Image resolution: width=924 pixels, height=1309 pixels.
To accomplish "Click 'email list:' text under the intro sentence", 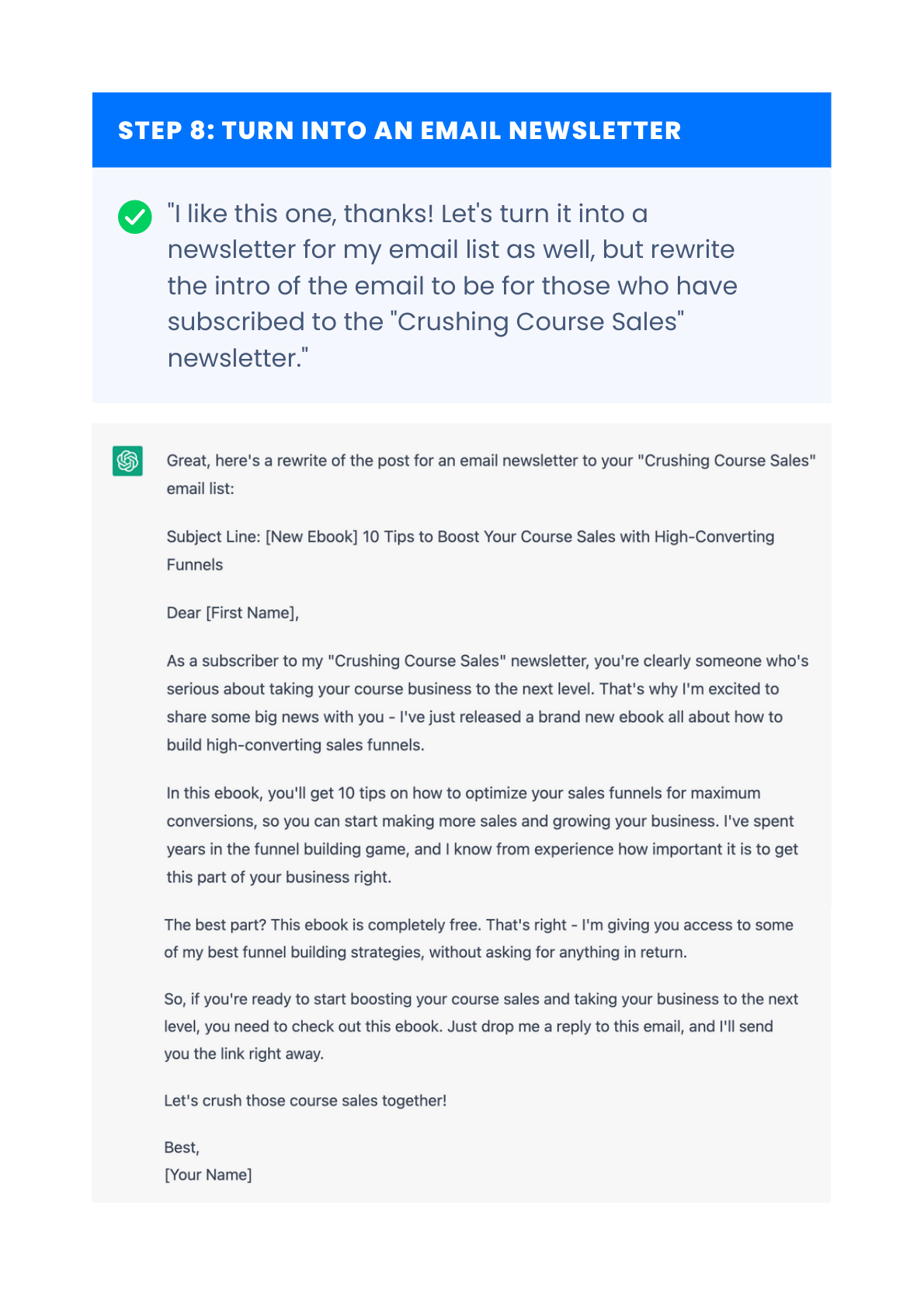I will coord(200,489).
